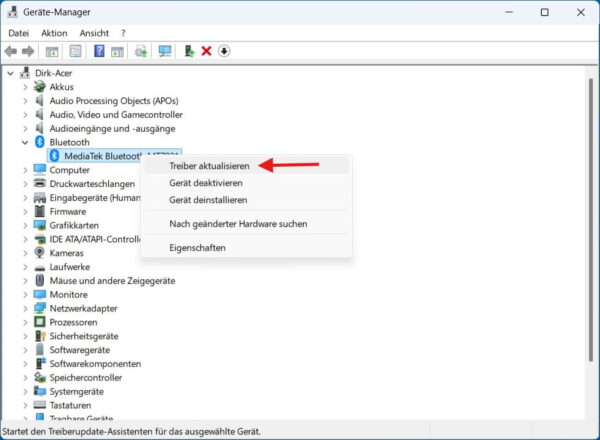Click the Akkus battery icon

click(x=39, y=87)
